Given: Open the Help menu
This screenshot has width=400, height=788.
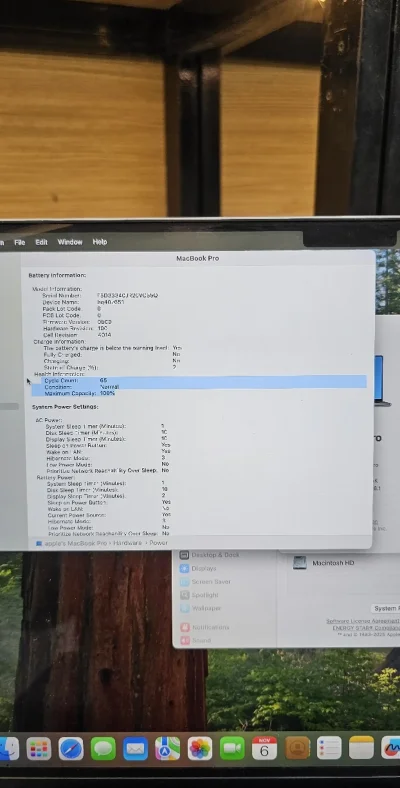Looking at the screenshot, I should coord(100,242).
